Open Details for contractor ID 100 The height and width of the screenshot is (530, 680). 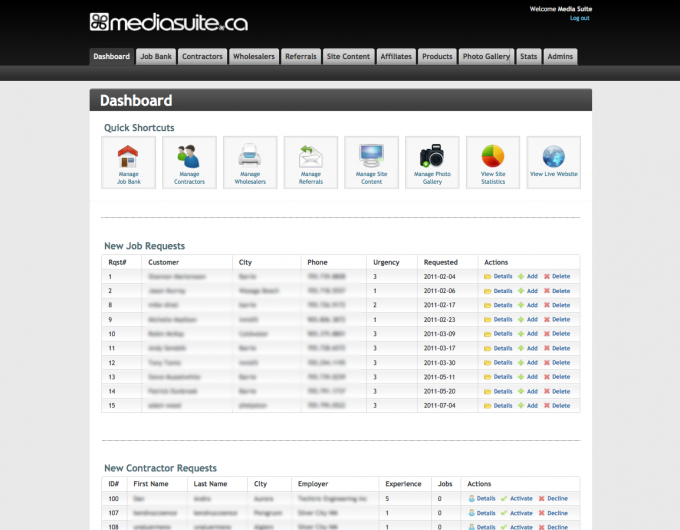(485, 498)
